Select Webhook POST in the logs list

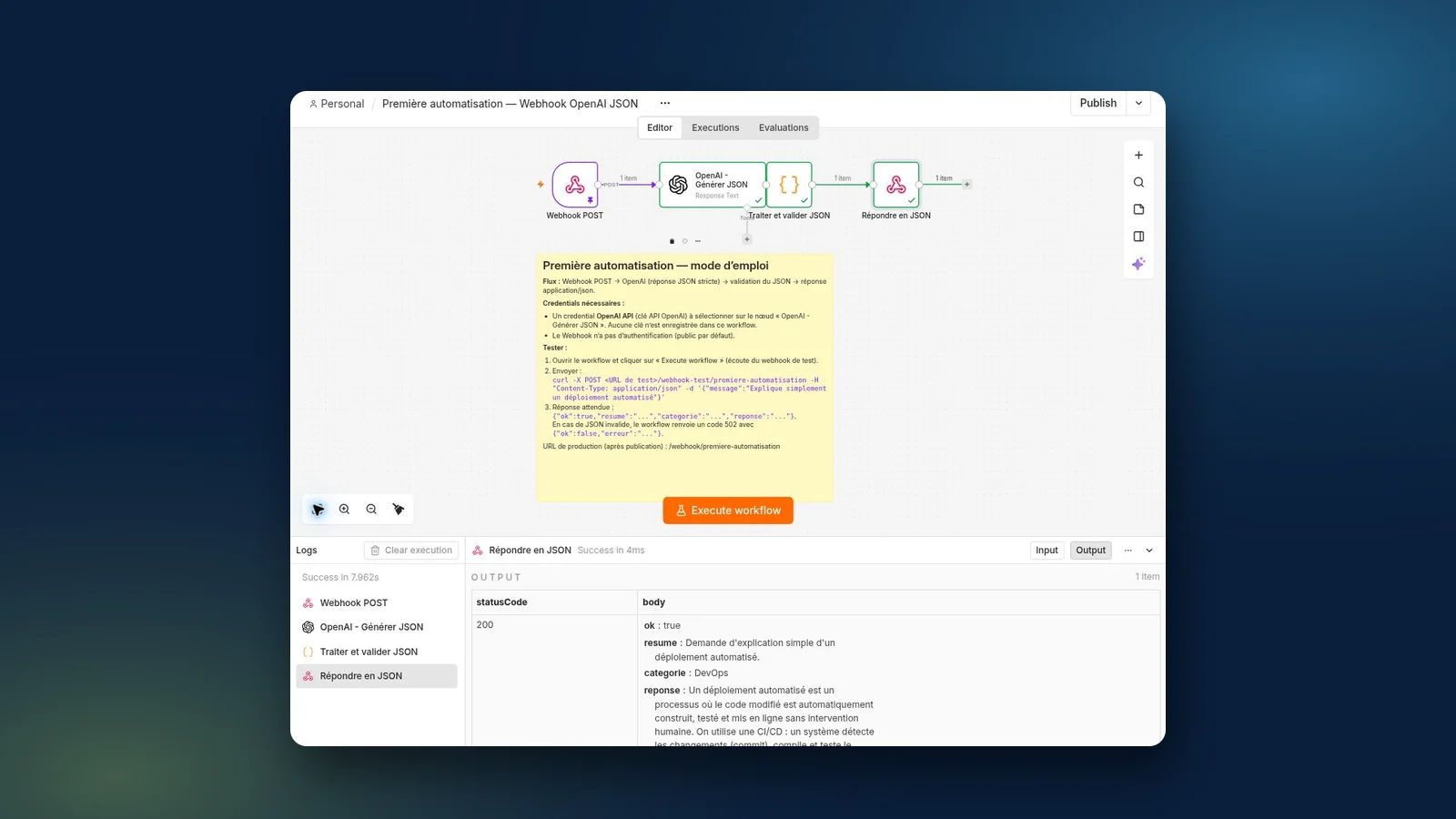click(377, 603)
